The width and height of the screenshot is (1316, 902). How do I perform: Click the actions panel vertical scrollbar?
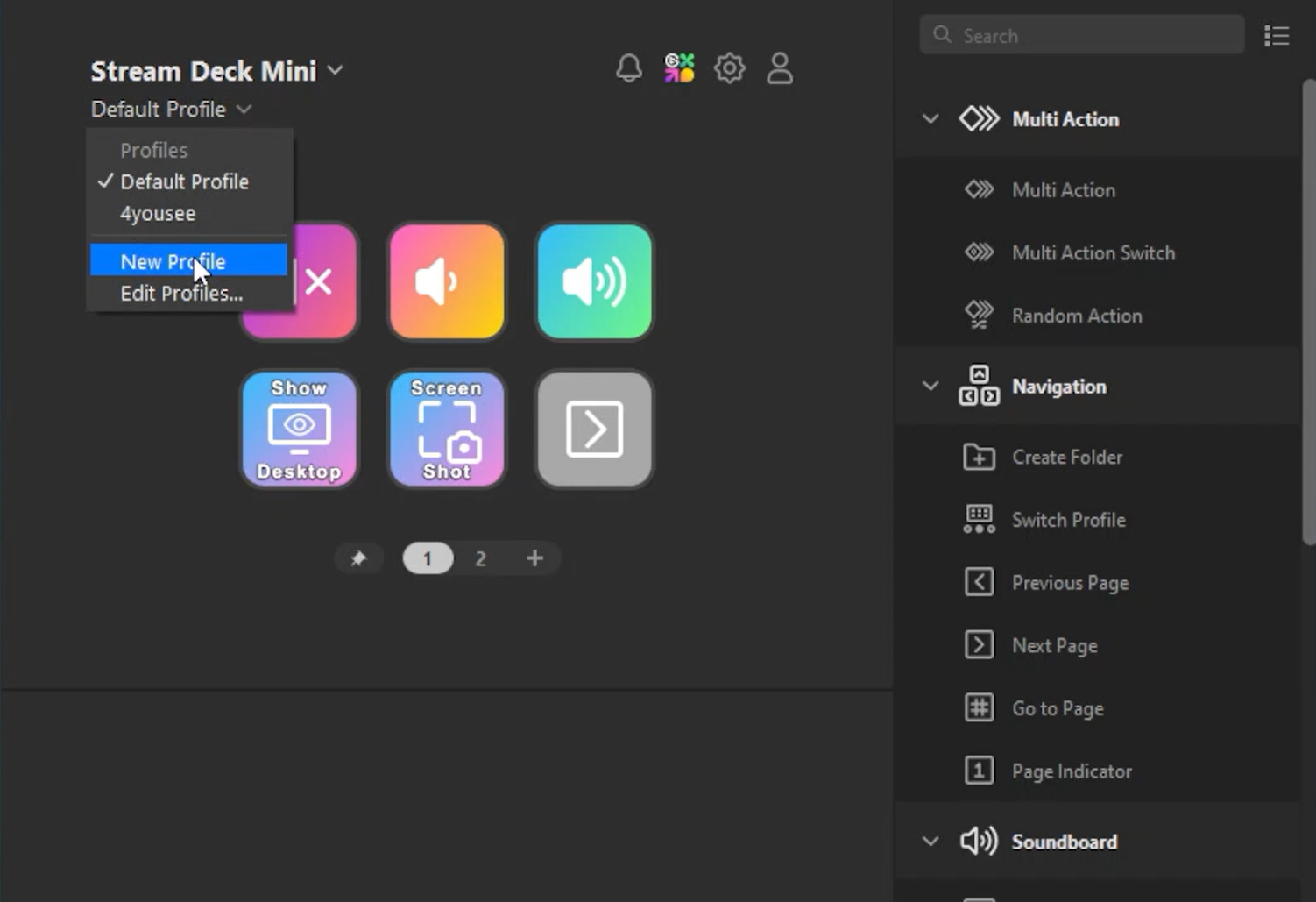pyautogui.click(x=1309, y=312)
